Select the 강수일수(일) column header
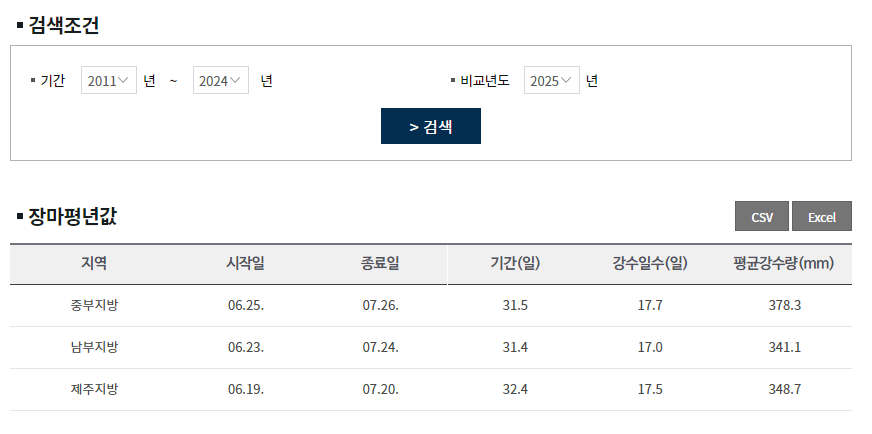 (x=650, y=263)
